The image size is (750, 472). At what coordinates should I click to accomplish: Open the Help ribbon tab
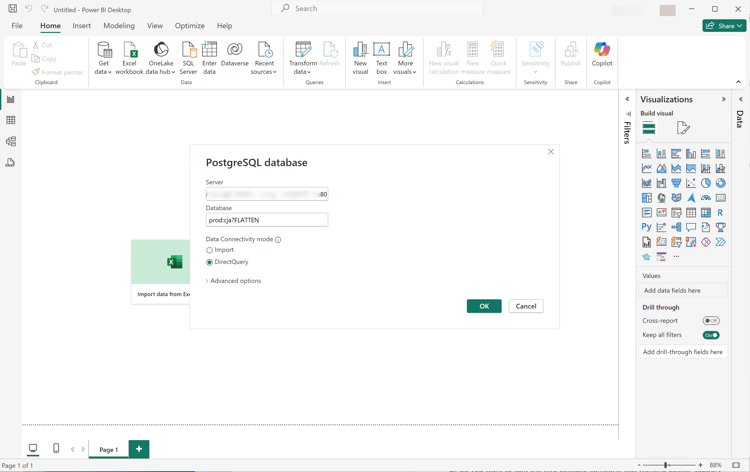pos(224,26)
